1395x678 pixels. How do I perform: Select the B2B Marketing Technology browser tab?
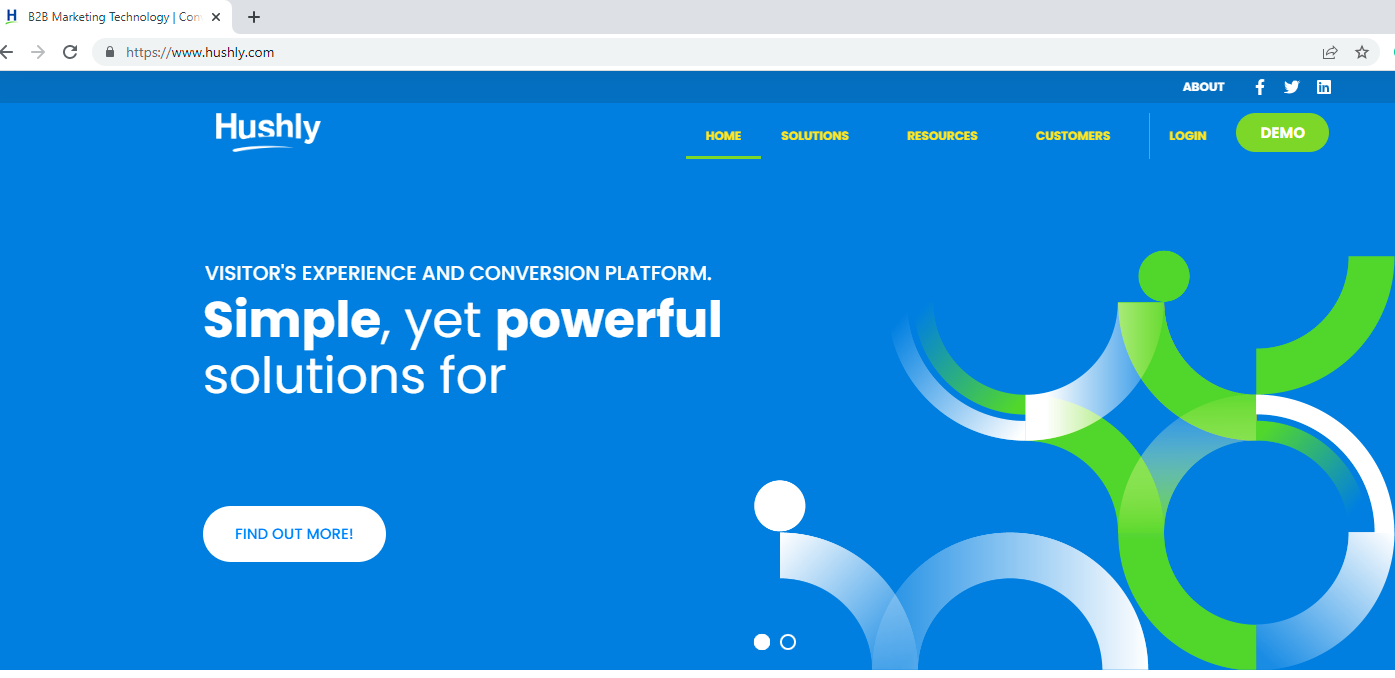click(114, 17)
